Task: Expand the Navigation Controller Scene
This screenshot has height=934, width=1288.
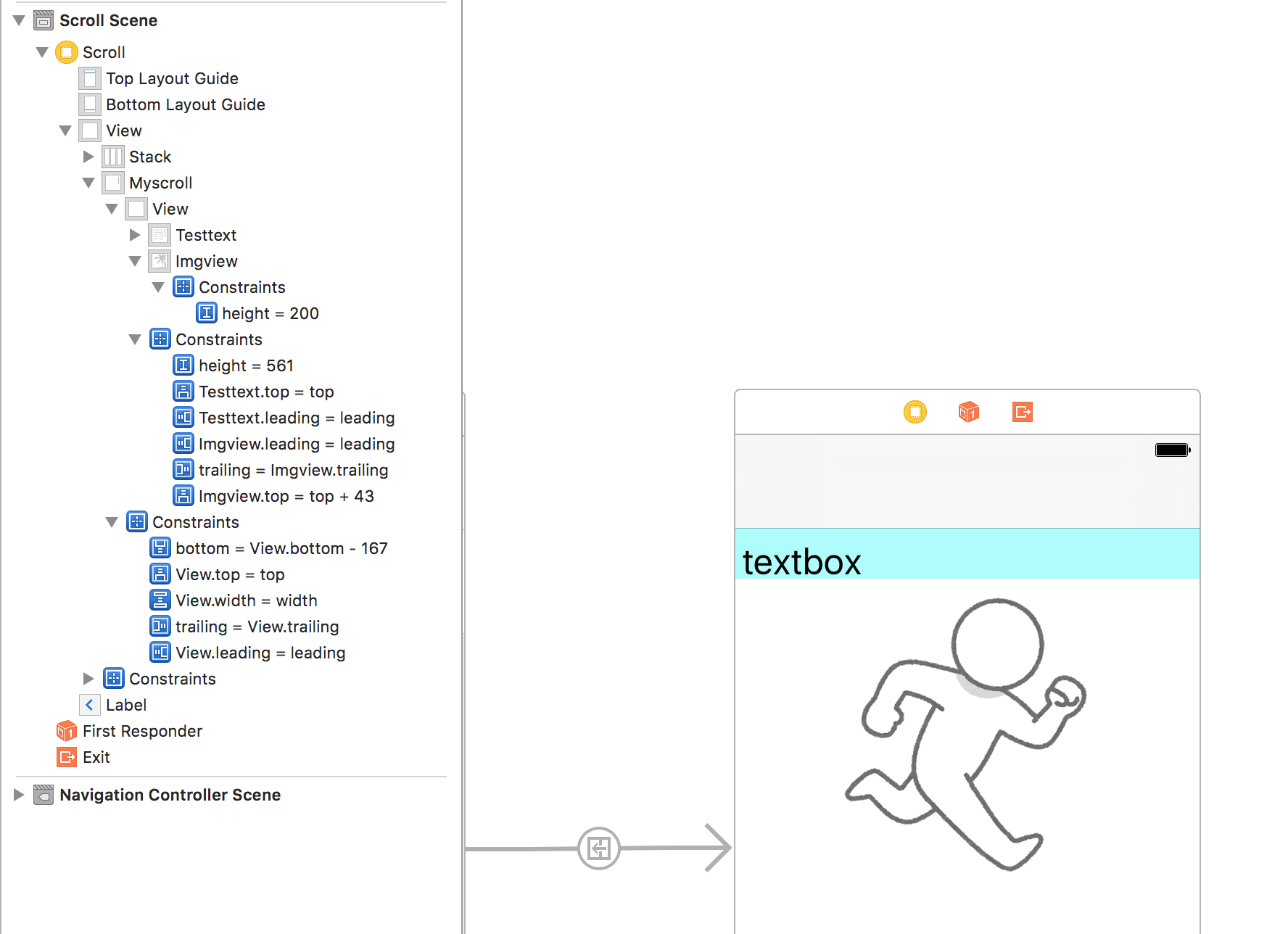Action: pyautogui.click(x=18, y=794)
